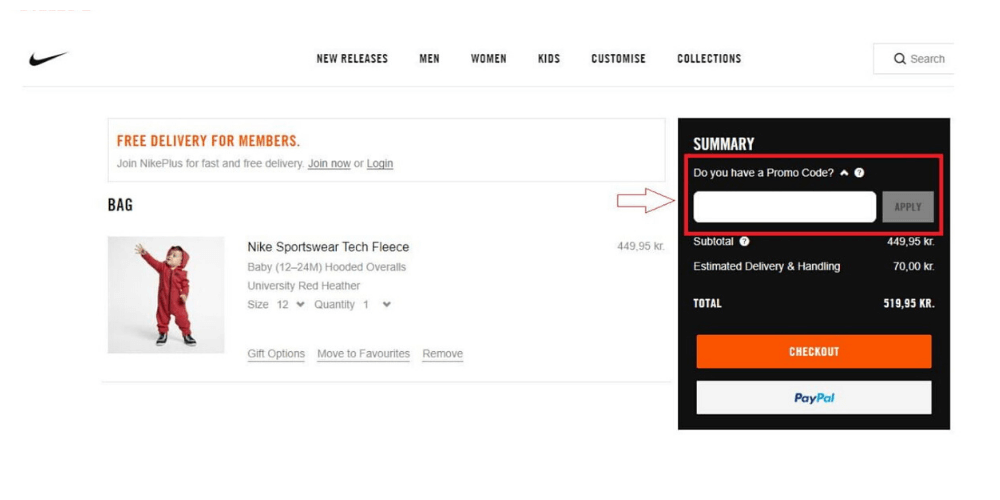Click the search magnifier icon

(x=900, y=59)
